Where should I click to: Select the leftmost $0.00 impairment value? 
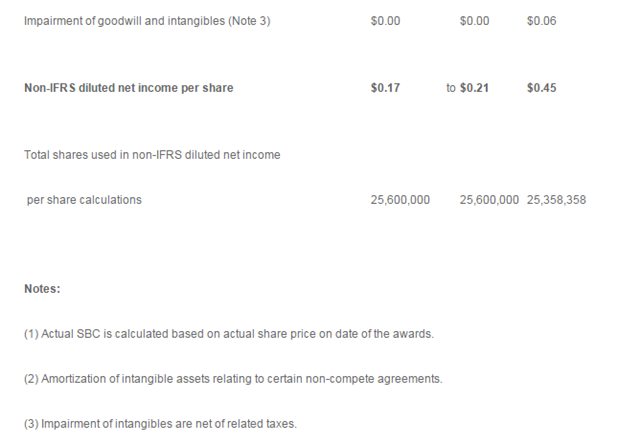point(385,21)
